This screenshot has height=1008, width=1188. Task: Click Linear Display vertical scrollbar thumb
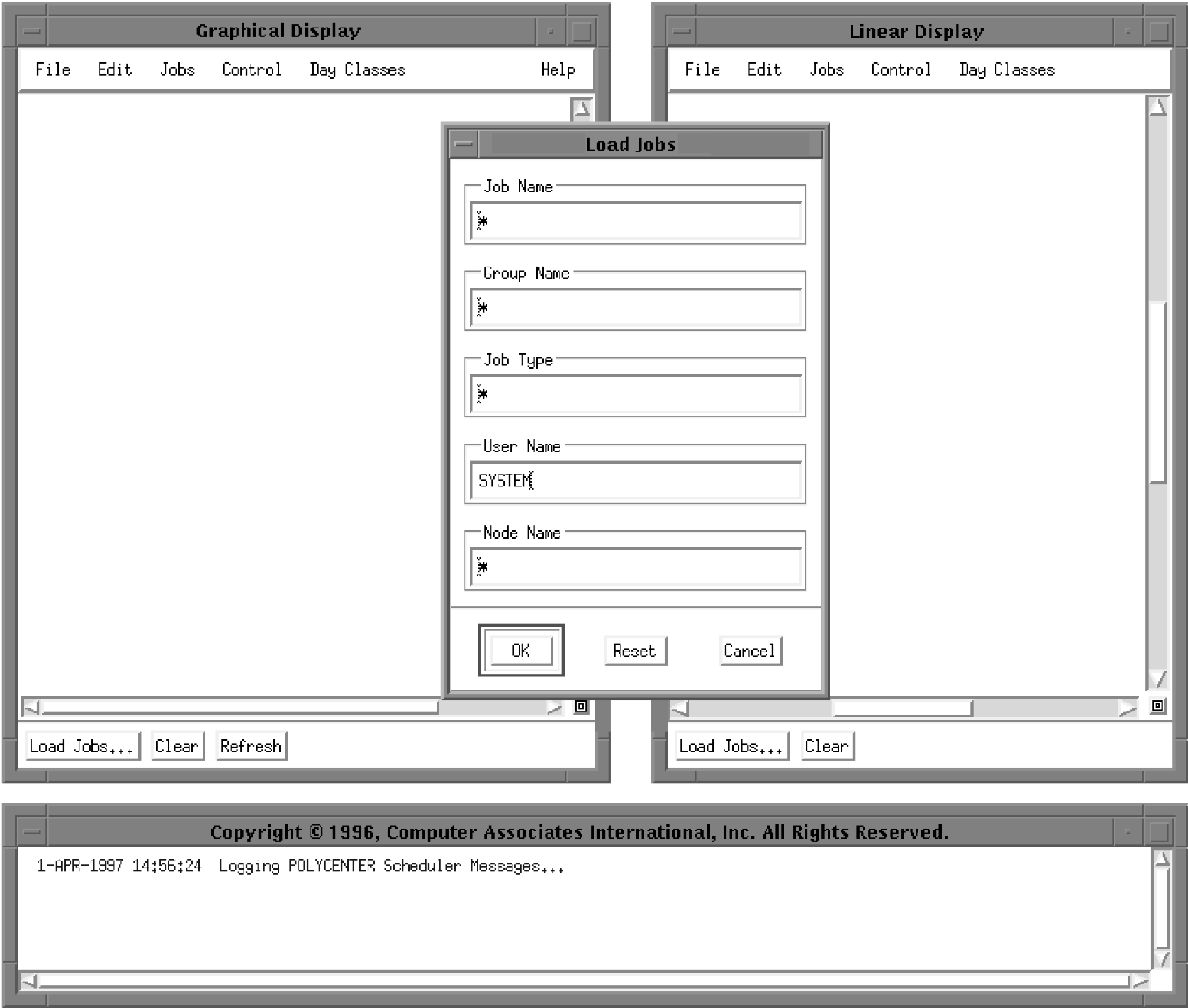pyautogui.click(x=1157, y=391)
